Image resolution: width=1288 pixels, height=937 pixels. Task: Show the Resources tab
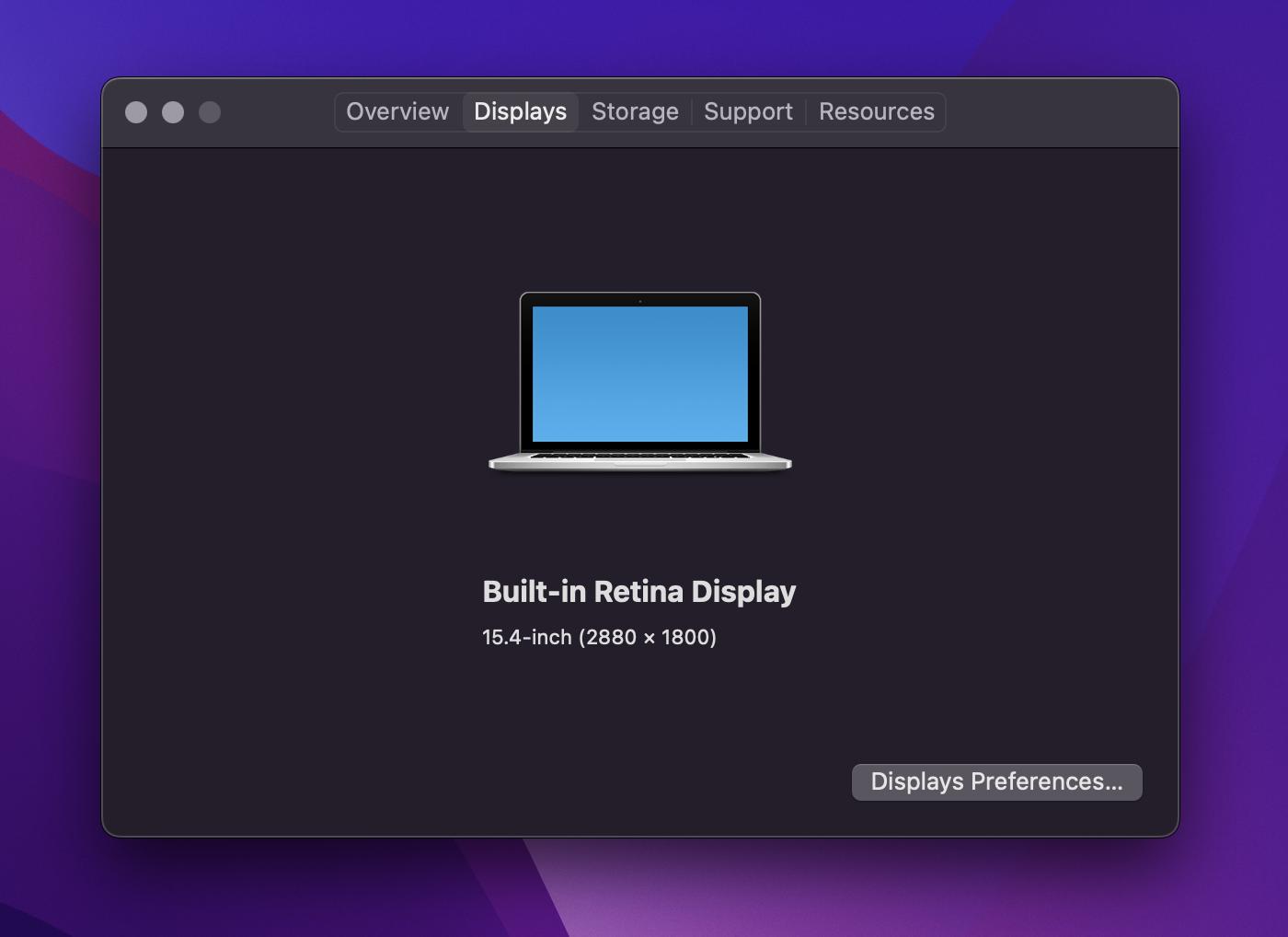click(876, 111)
